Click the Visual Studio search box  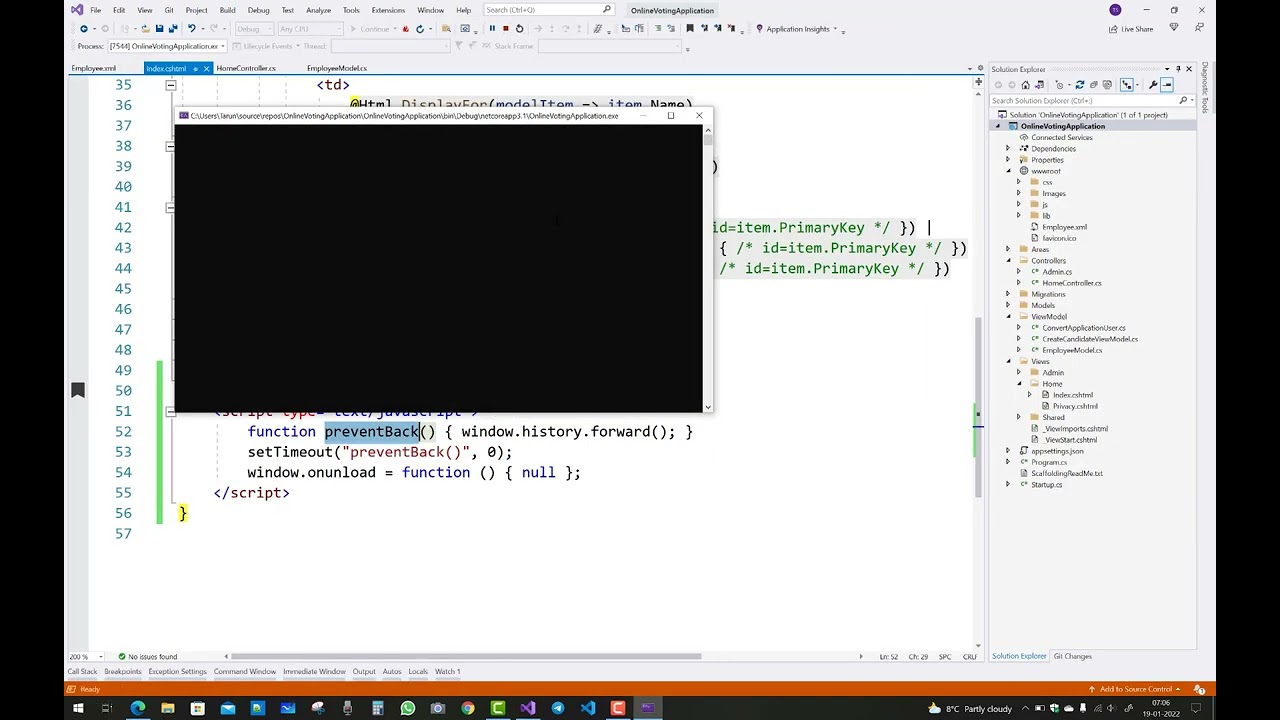click(548, 10)
